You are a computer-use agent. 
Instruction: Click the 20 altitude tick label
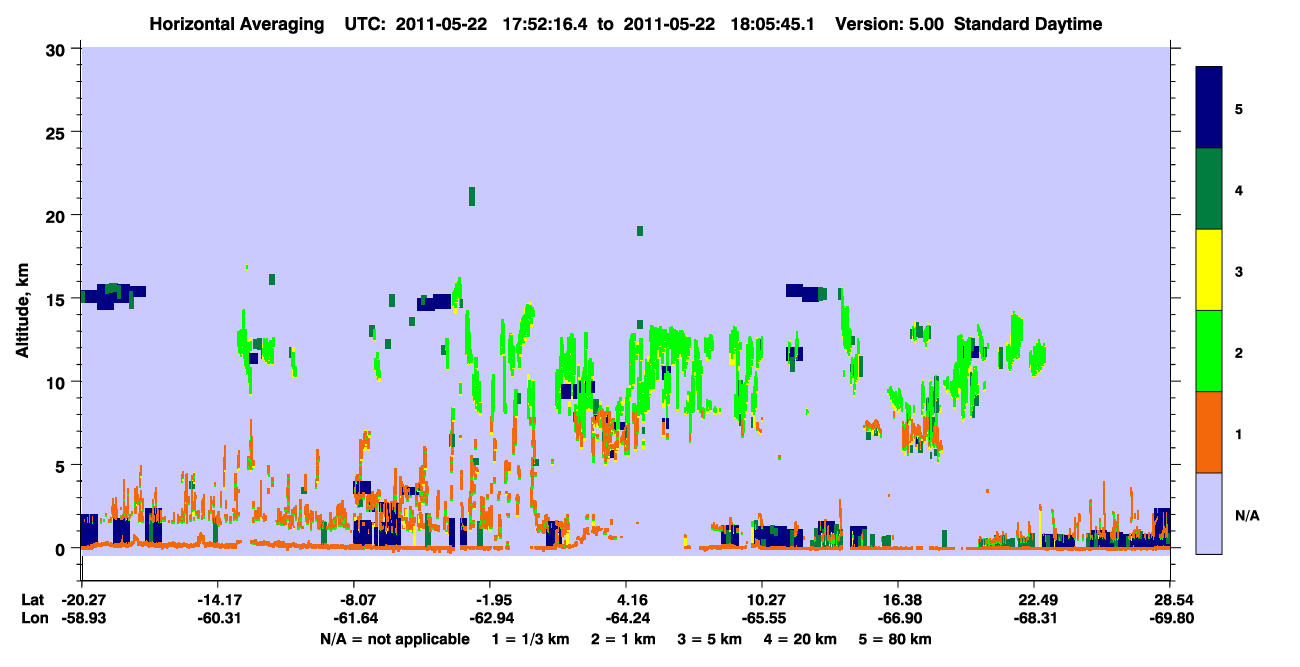(57, 215)
